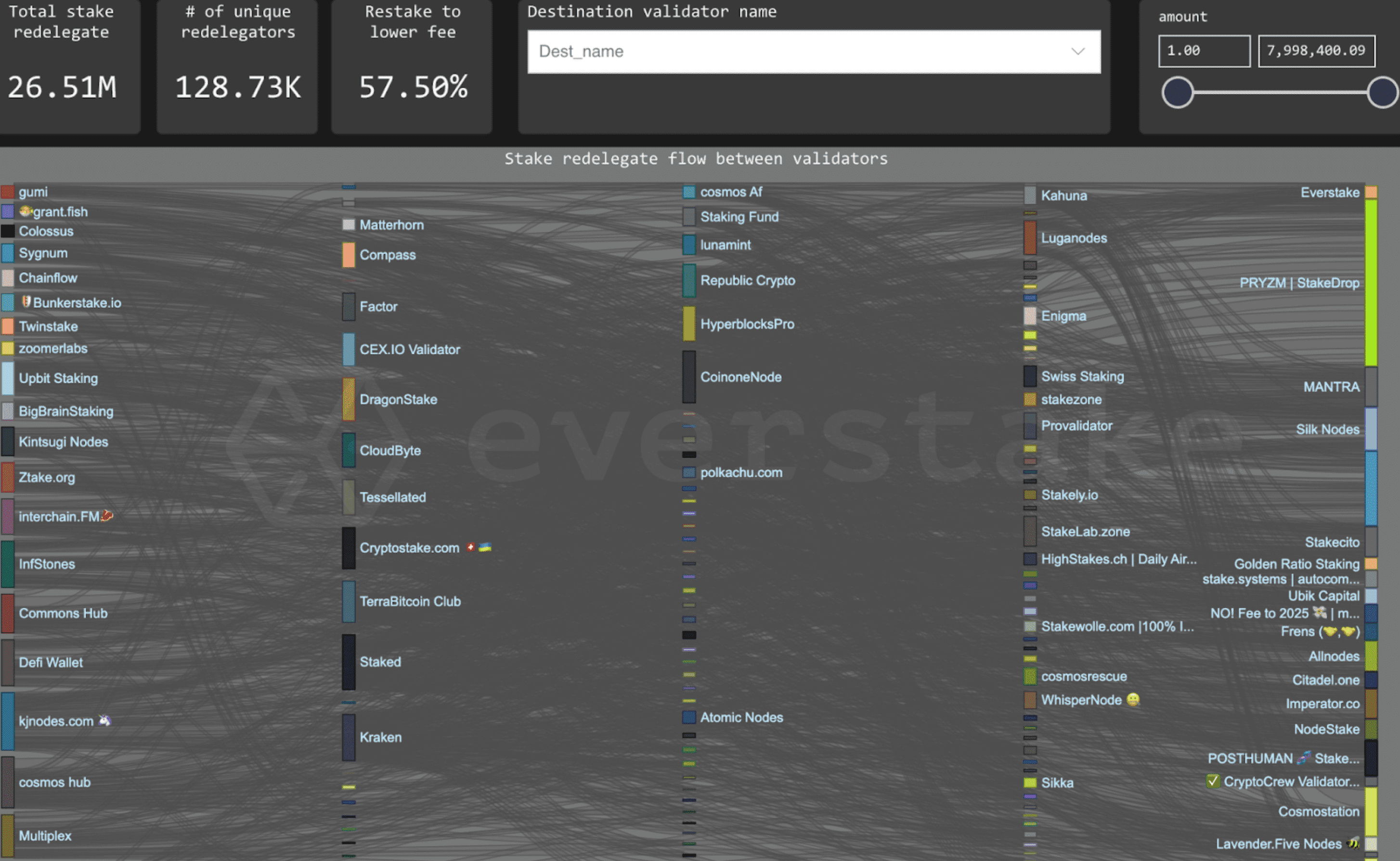Select the Cryptostake.com node bar
Viewport: 1400px width, 861px height.
coord(349,548)
